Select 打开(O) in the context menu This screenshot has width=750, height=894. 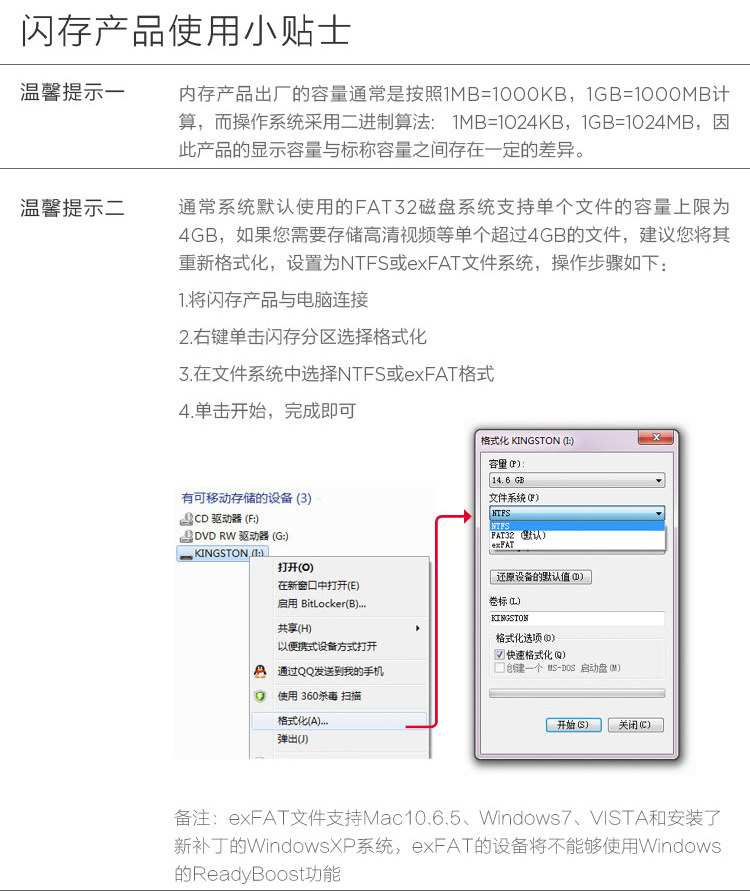[339, 567]
